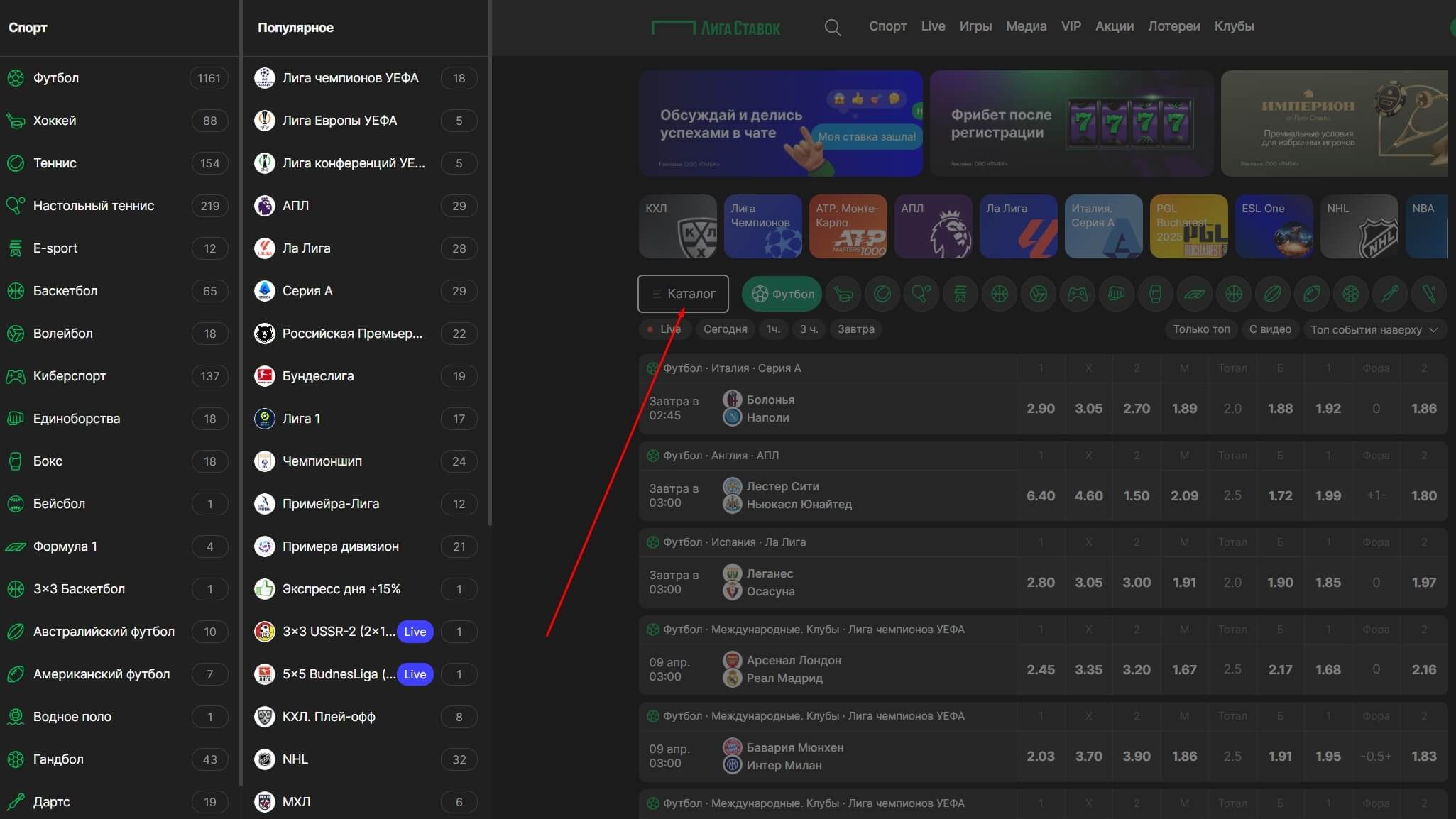Select the Formula 1 car icon in filter row
This screenshot has width=1456, height=819.
(x=1195, y=294)
